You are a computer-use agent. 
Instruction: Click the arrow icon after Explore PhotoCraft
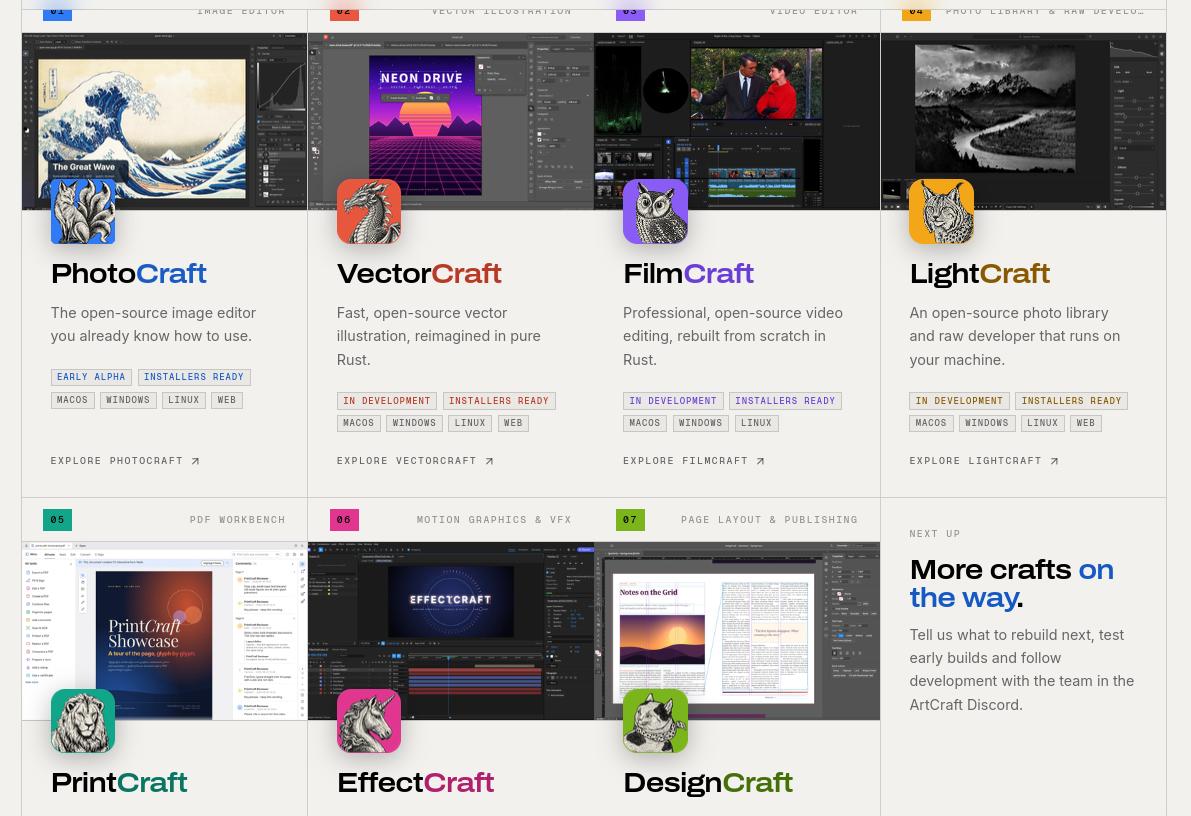(x=195, y=461)
